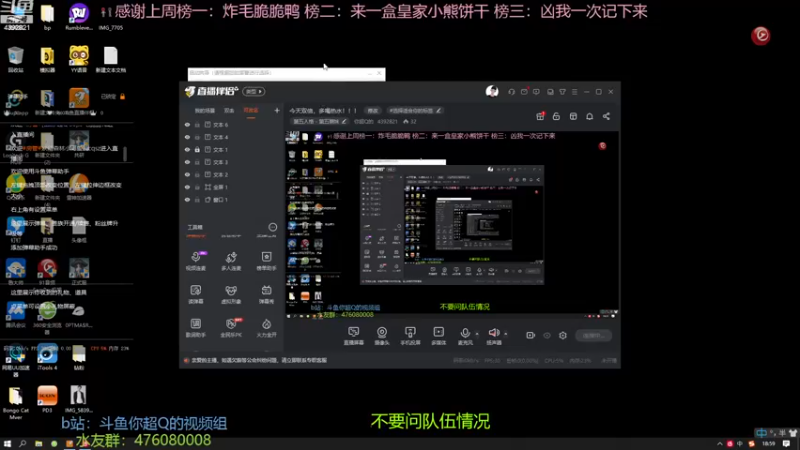Image resolution: width=800 pixels, height=450 pixels.
Task: Open the 虚拟形象 bear icon tool
Action: 231,294
